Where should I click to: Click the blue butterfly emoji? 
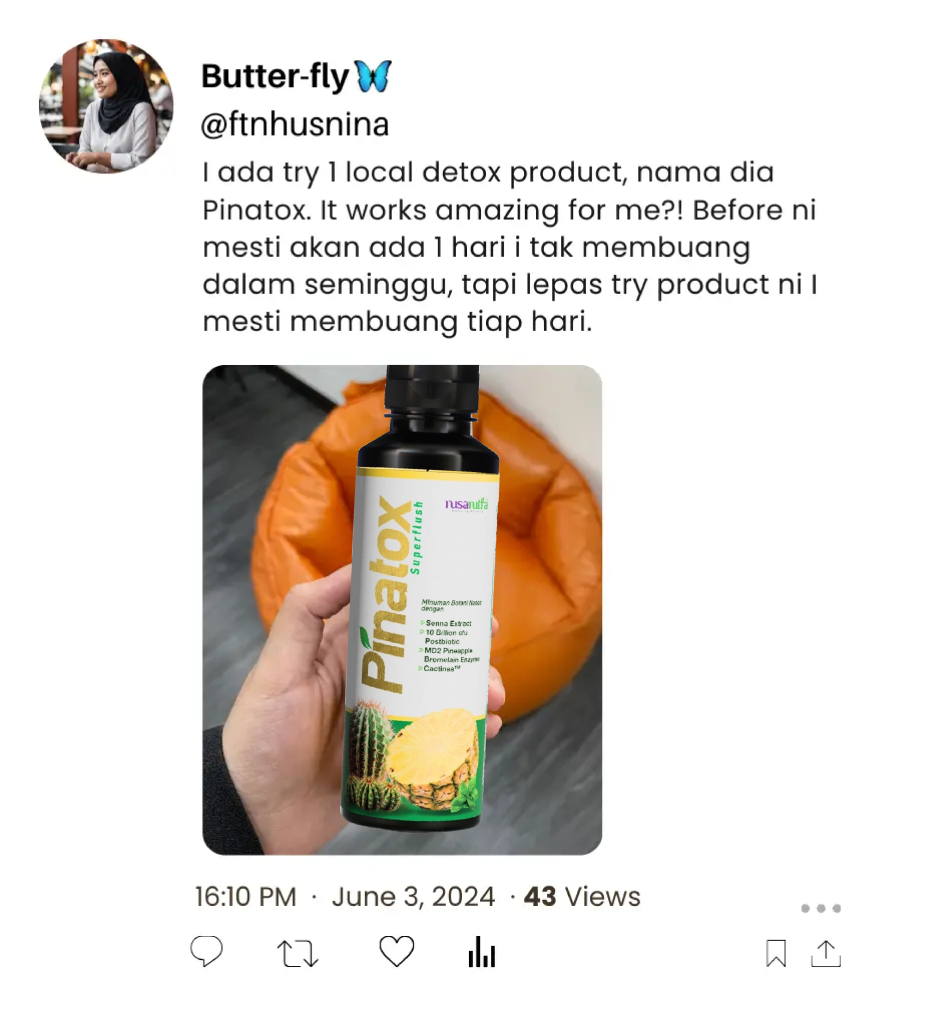point(373,76)
